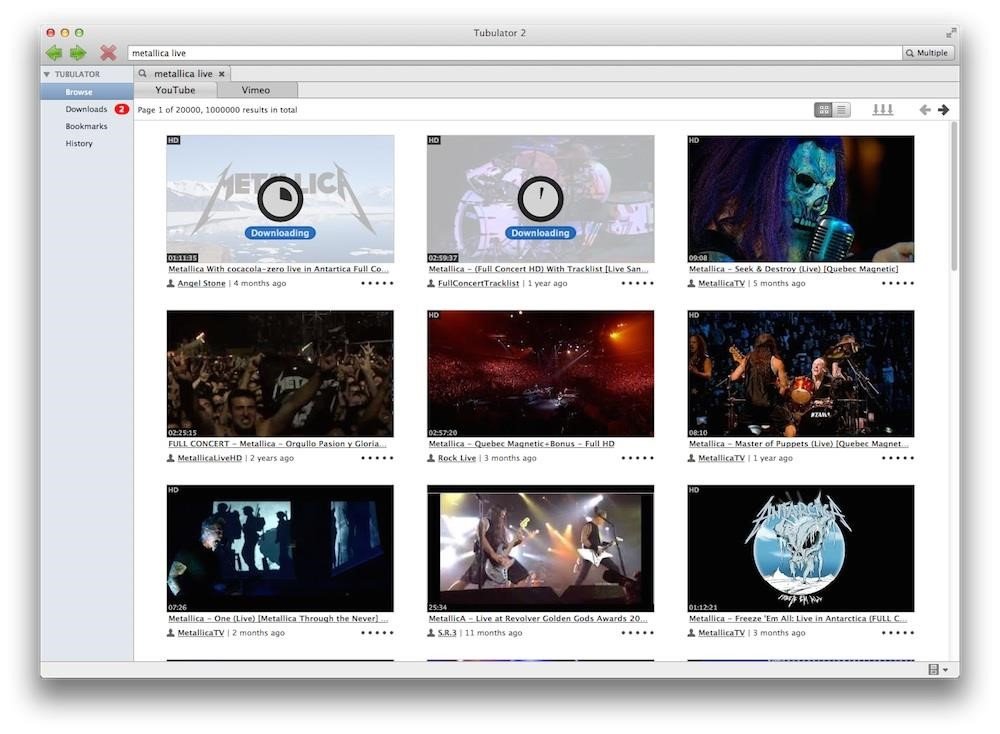Open the bottom-right panel icon menu

pyautogui.click(x=938, y=669)
